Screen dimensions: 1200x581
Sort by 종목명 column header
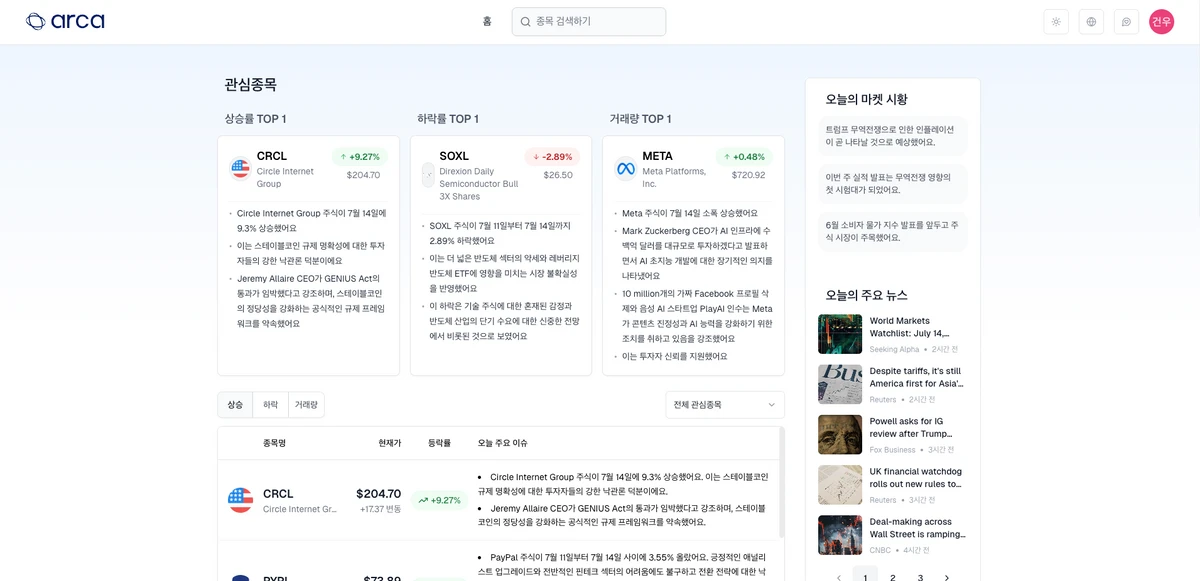pos(274,443)
